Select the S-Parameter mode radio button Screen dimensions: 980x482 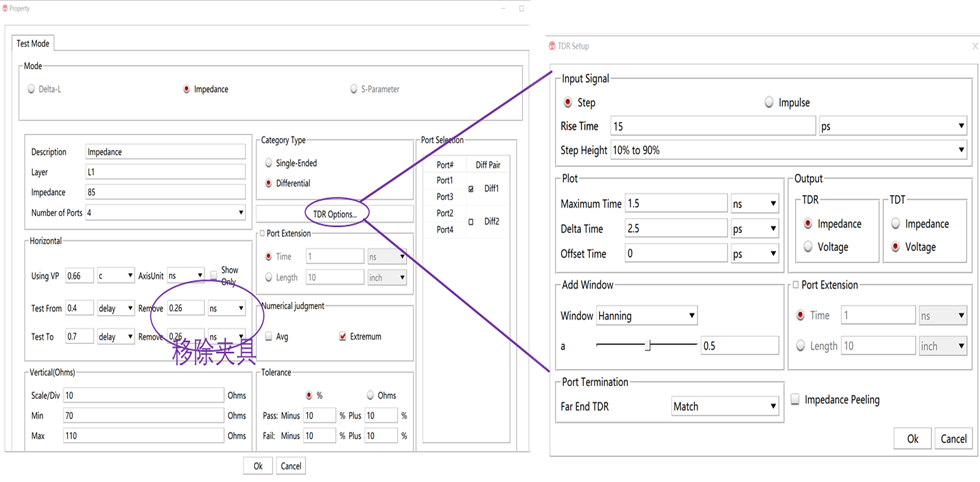[354, 89]
